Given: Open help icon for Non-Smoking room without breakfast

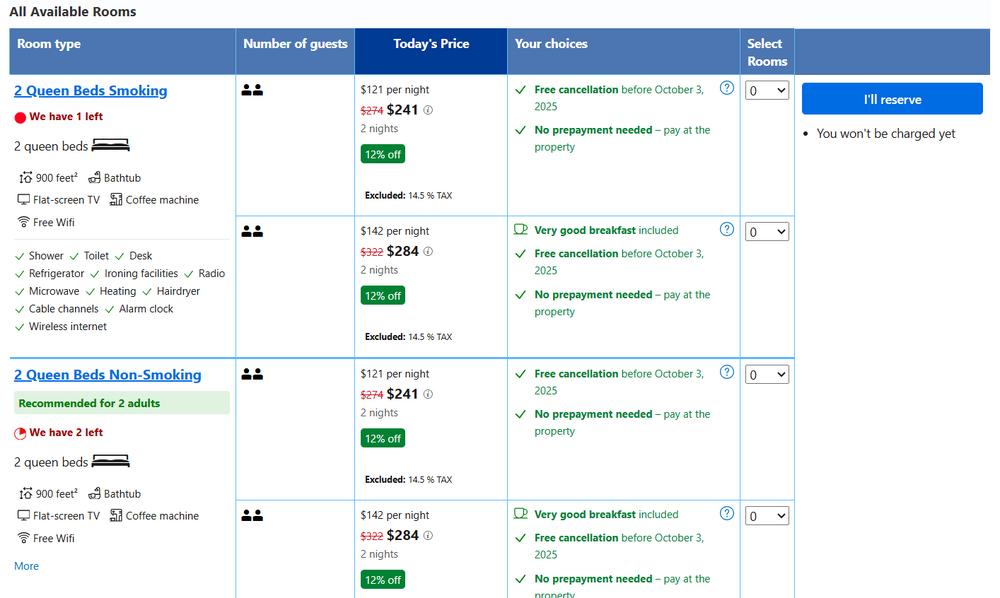Looking at the screenshot, I should [727, 372].
